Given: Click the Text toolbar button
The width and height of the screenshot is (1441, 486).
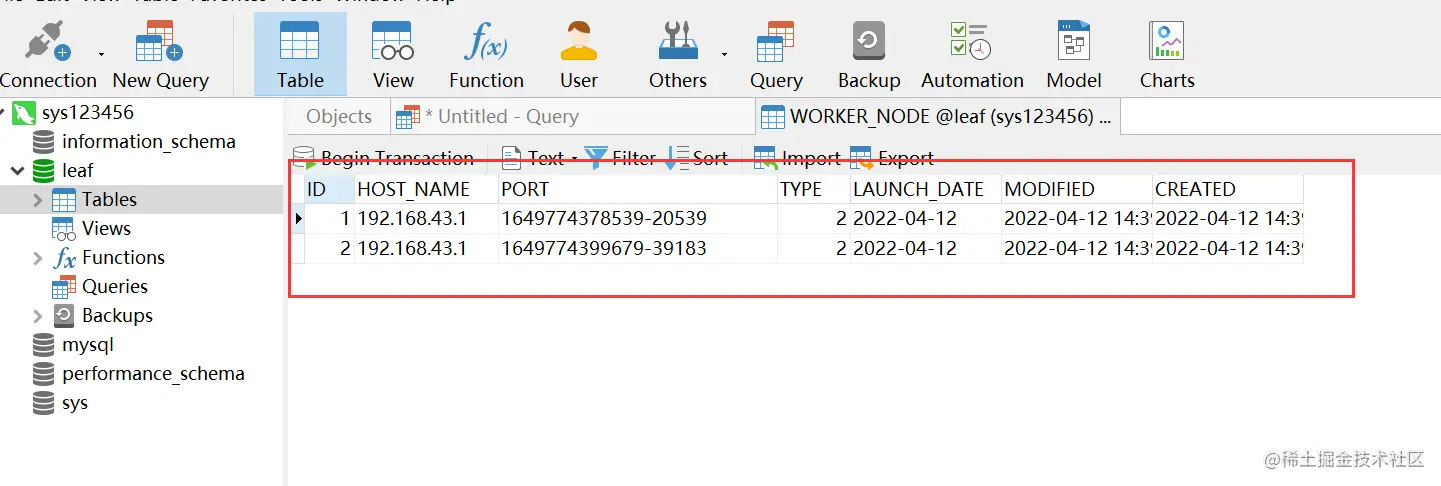Looking at the screenshot, I should click(533, 158).
